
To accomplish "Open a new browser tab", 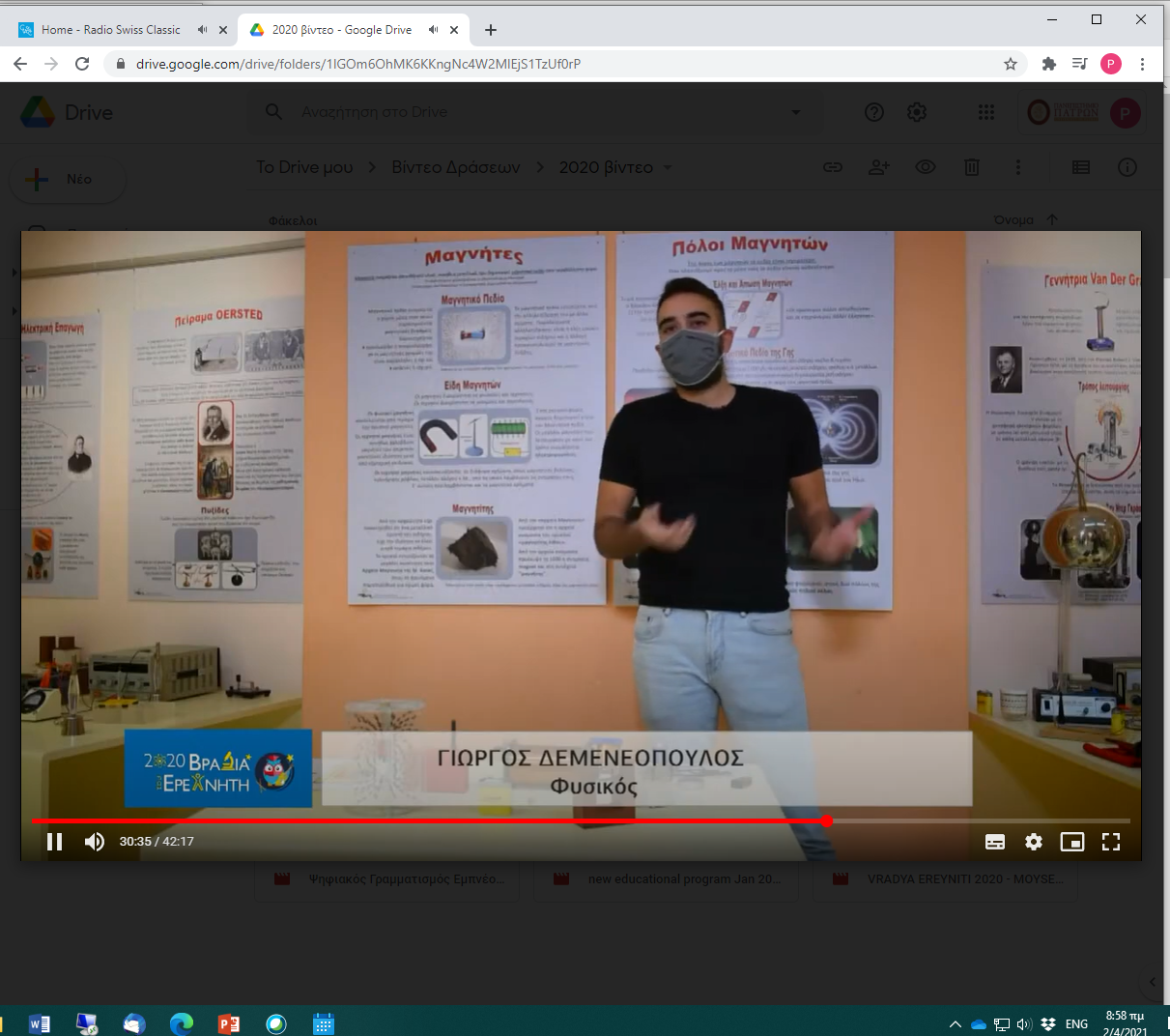I will [x=491, y=30].
